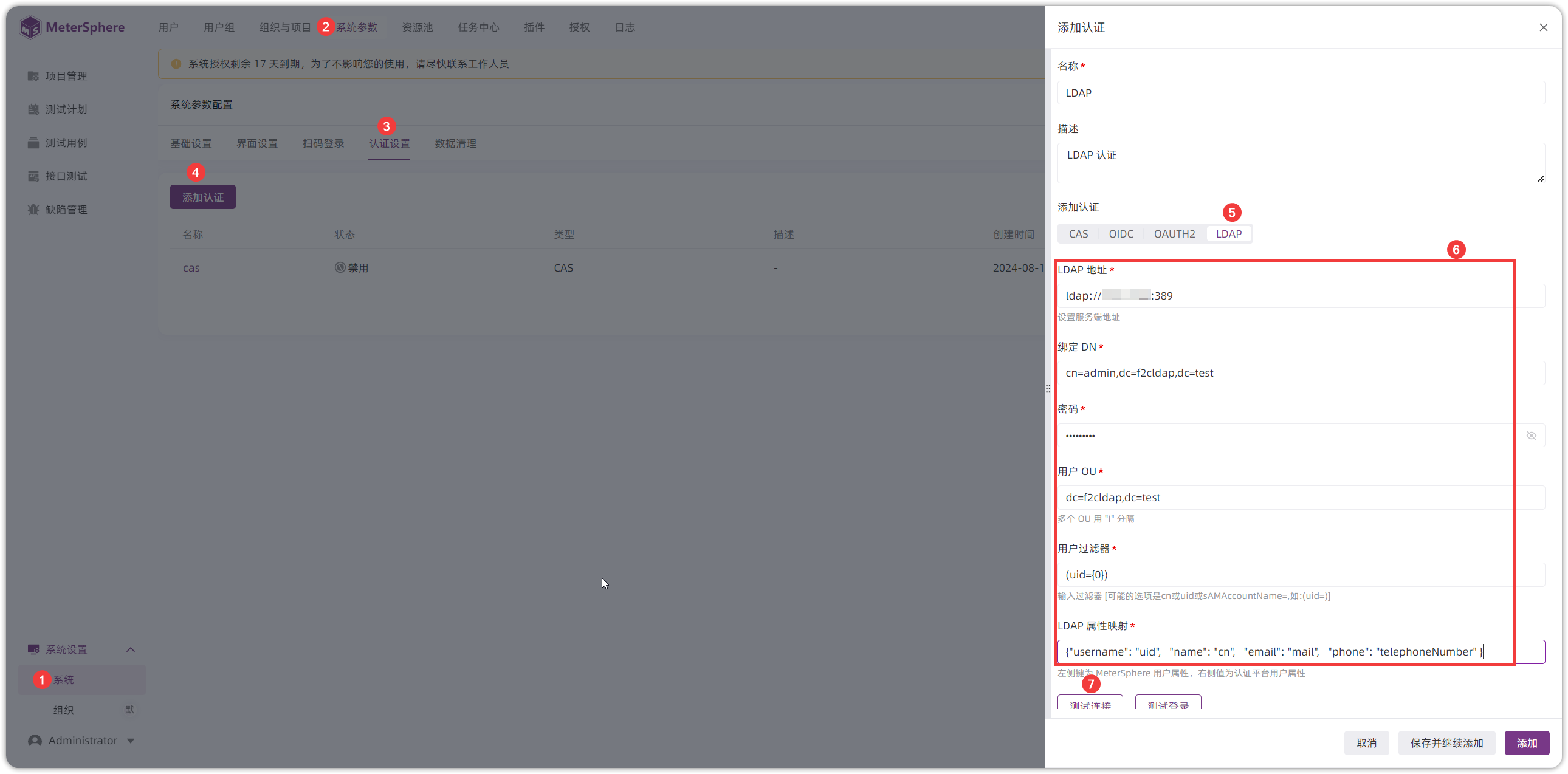
Task: Click the 保存并继续添加 button
Action: point(1446,743)
